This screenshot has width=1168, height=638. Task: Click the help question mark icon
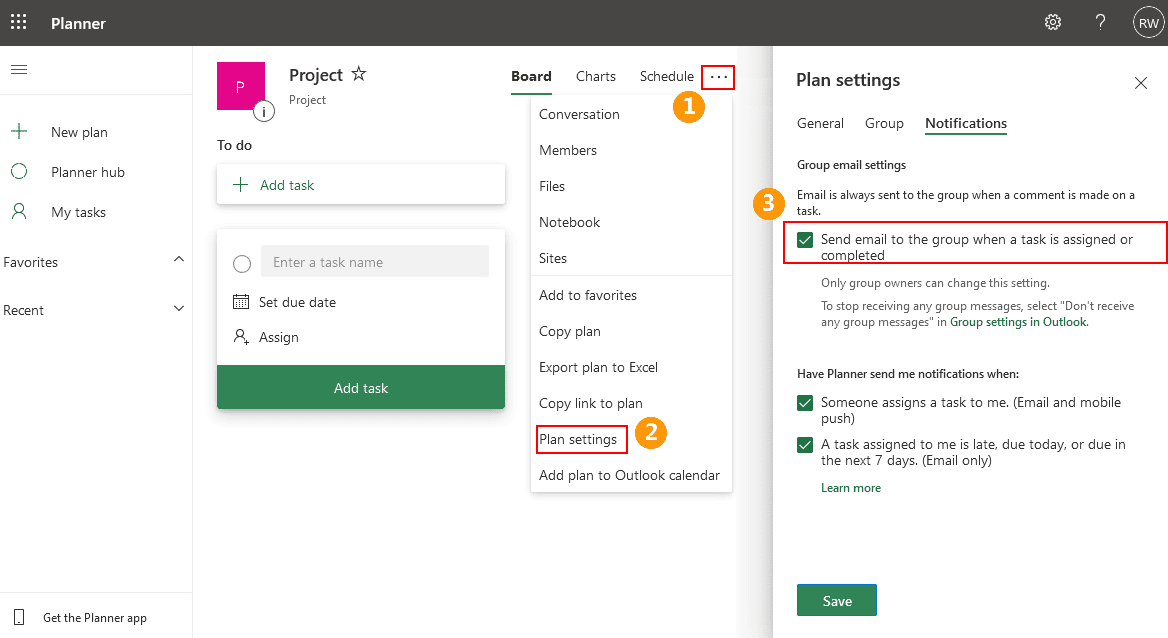pyautogui.click(x=1100, y=22)
